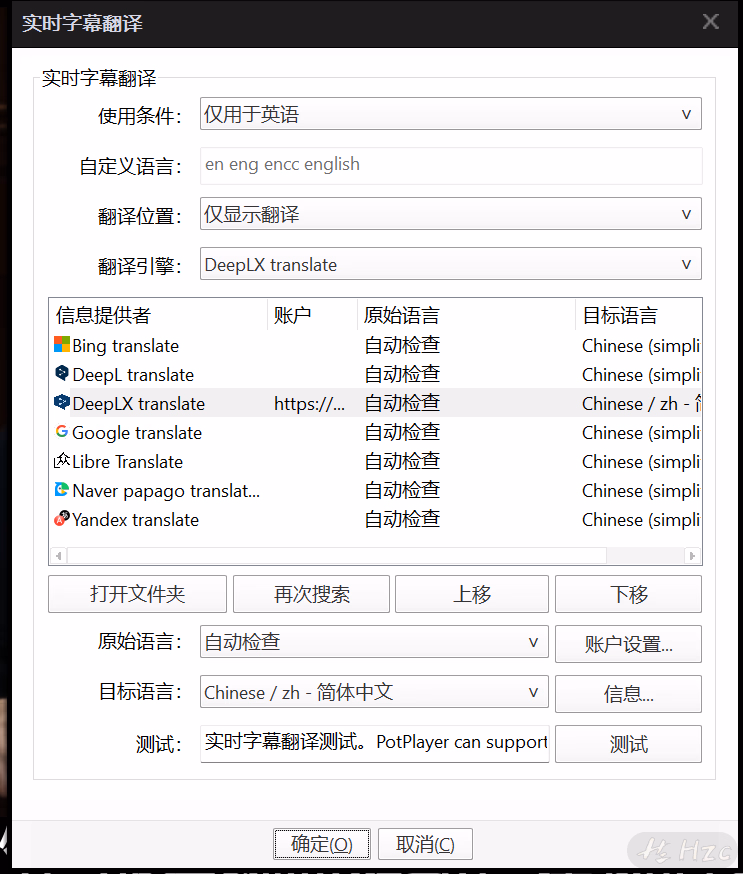Select the Bing translate row
Screen dimensions: 743x874
pyautogui.click(x=376, y=346)
